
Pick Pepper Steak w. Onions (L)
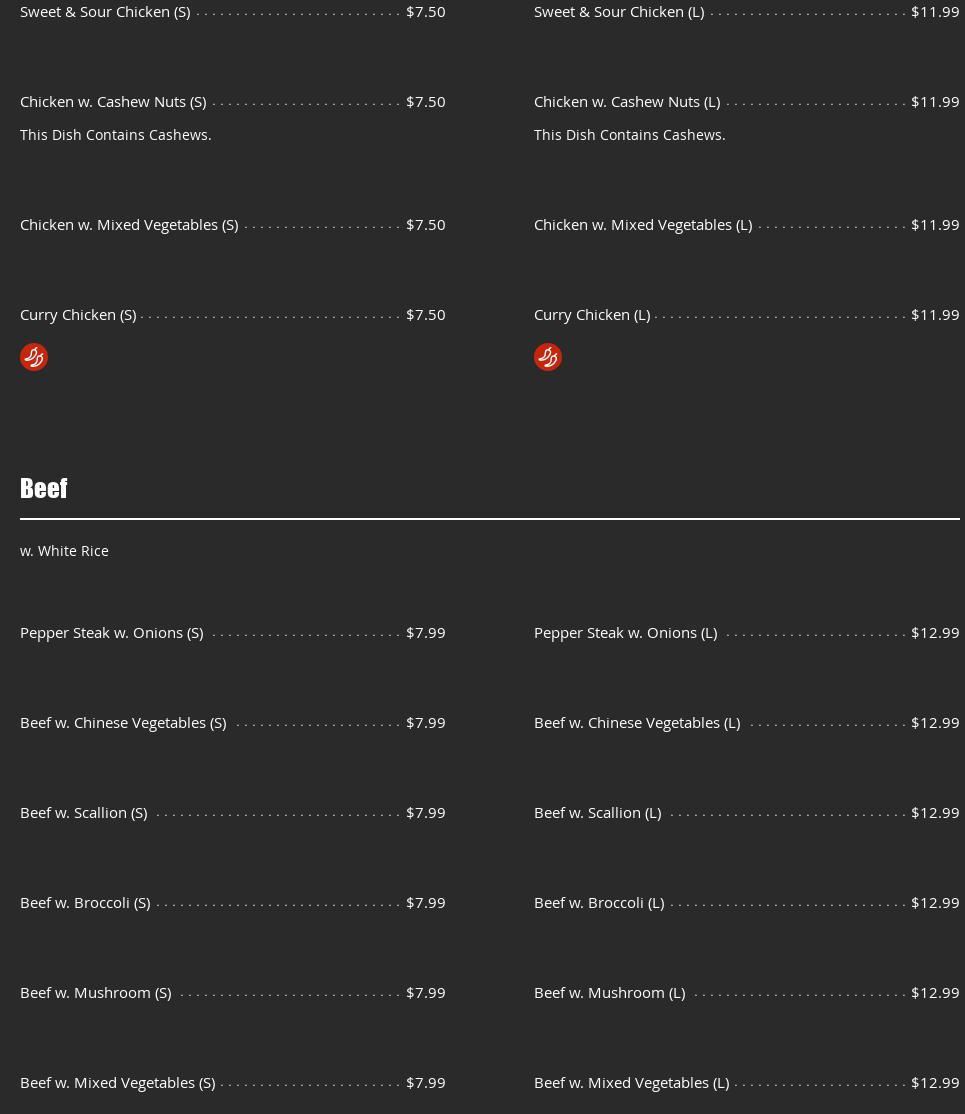625,633
